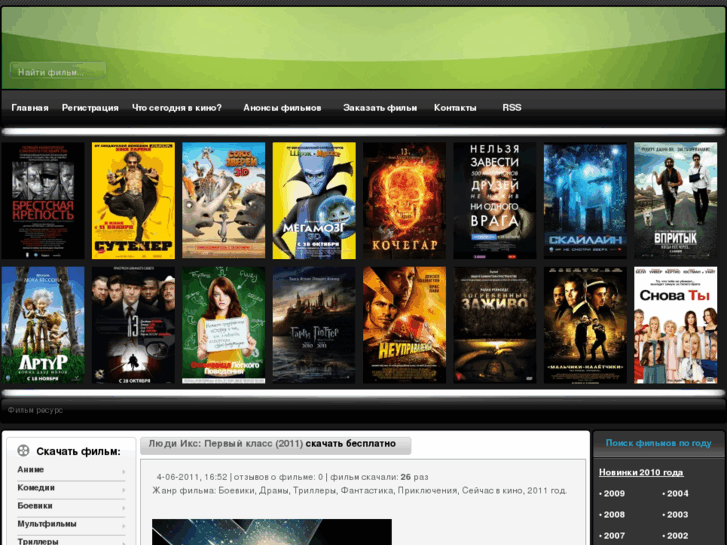Filter films by year 2007
The width and height of the screenshot is (727, 545).
click(614, 536)
